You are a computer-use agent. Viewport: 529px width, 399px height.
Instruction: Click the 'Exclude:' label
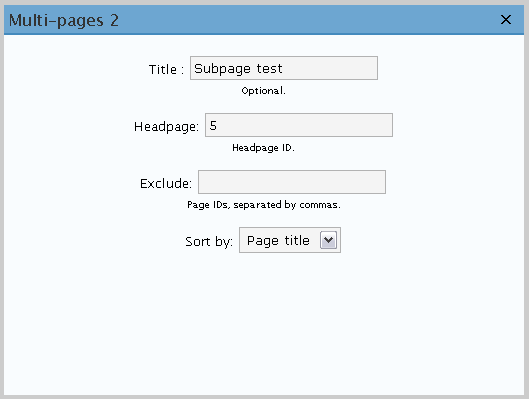[166, 184]
